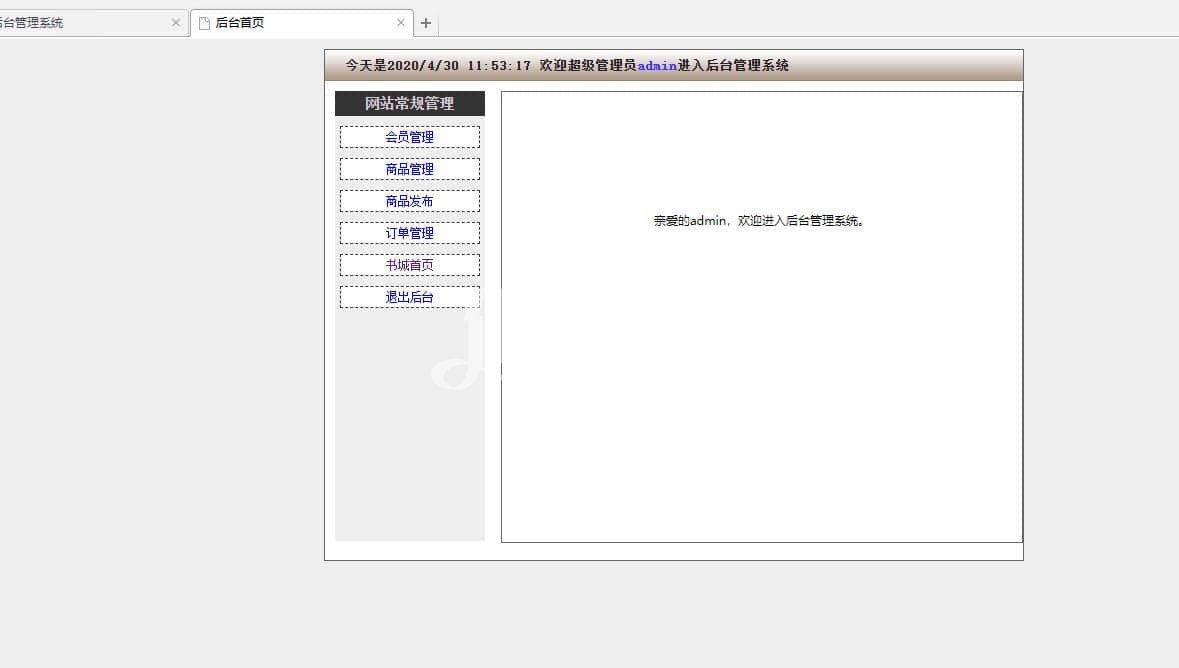Close the 后台管理系统 tab

click(x=176, y=23)
